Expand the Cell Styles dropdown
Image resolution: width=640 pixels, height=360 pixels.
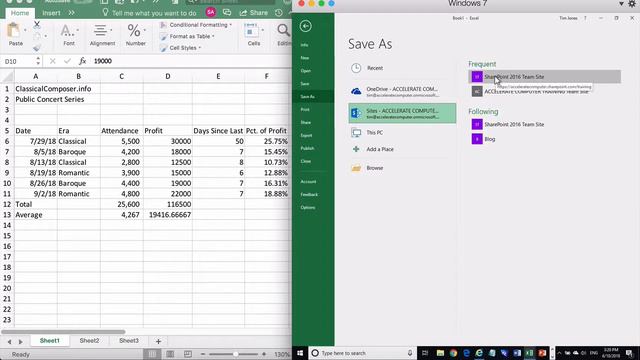[x=200, y=48]
